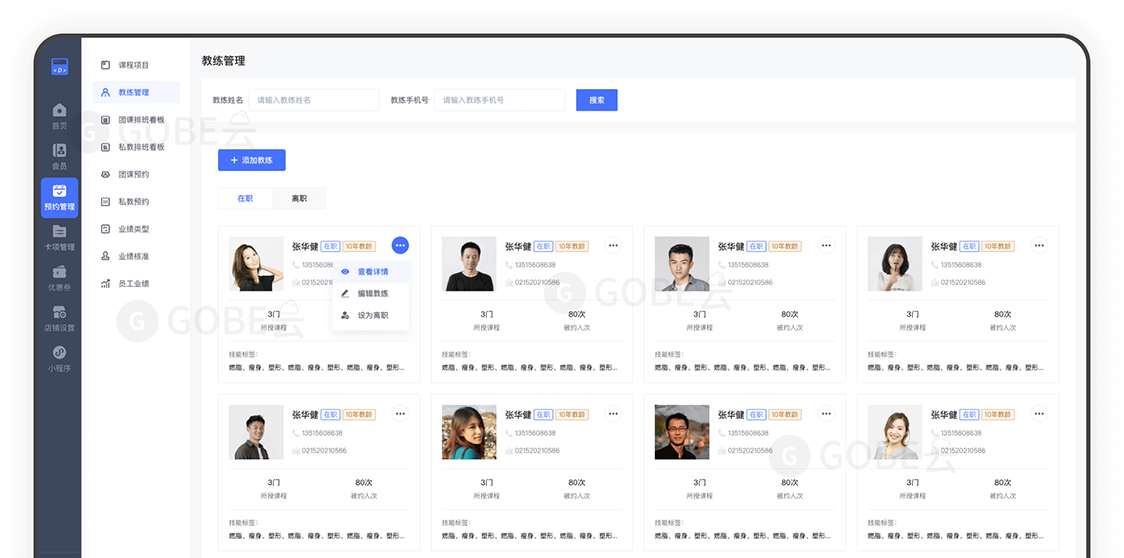Switch to the 离职 tab

point(299,198)
